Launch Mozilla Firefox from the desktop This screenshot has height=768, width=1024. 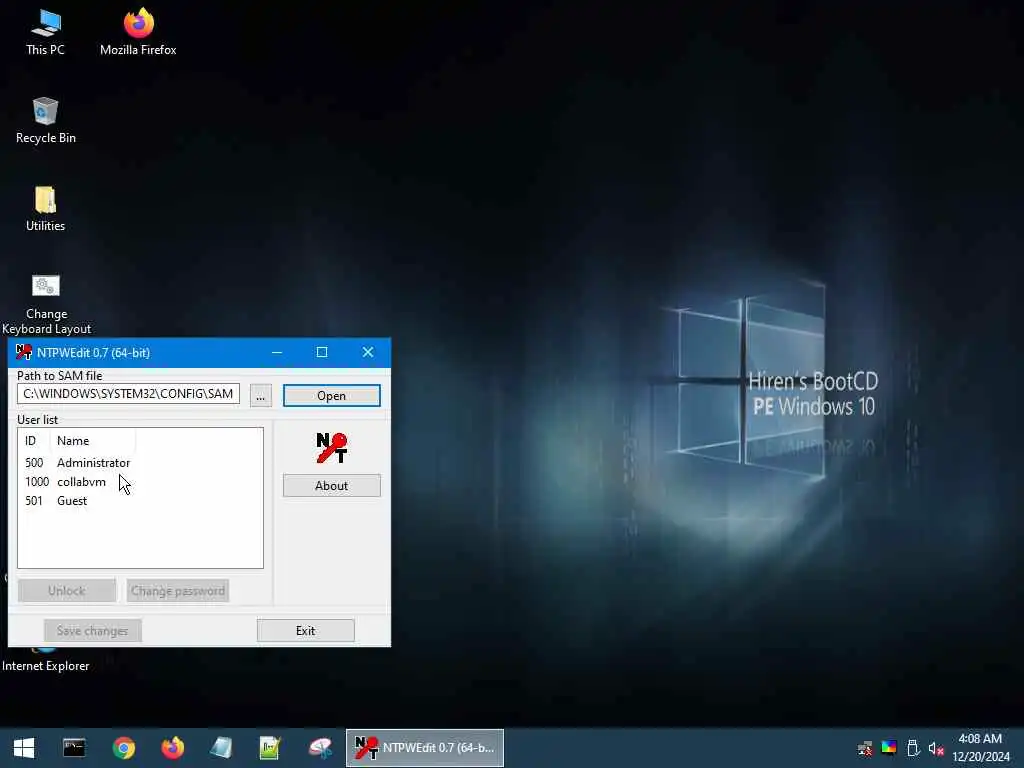click(x=138, y=32)
